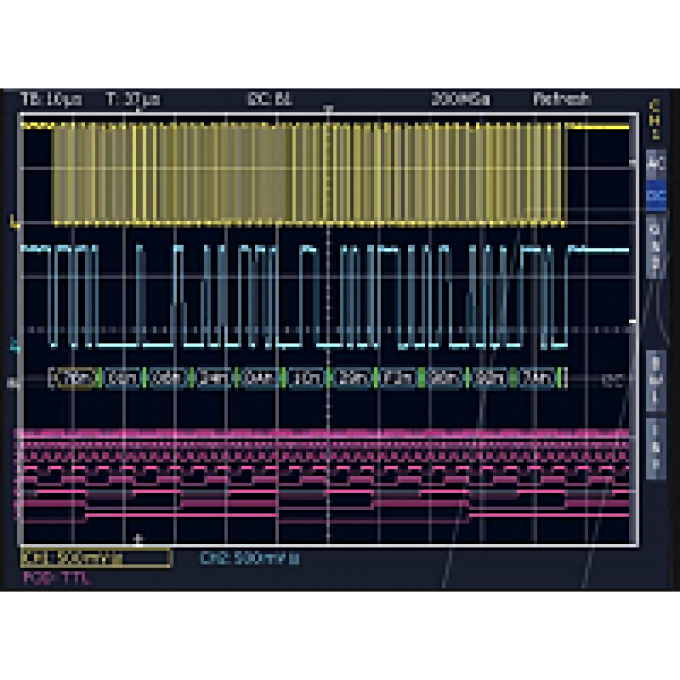Select DC coupling in the side menu
The height and width of the screenshot is (680, 680).
point(656,196)
